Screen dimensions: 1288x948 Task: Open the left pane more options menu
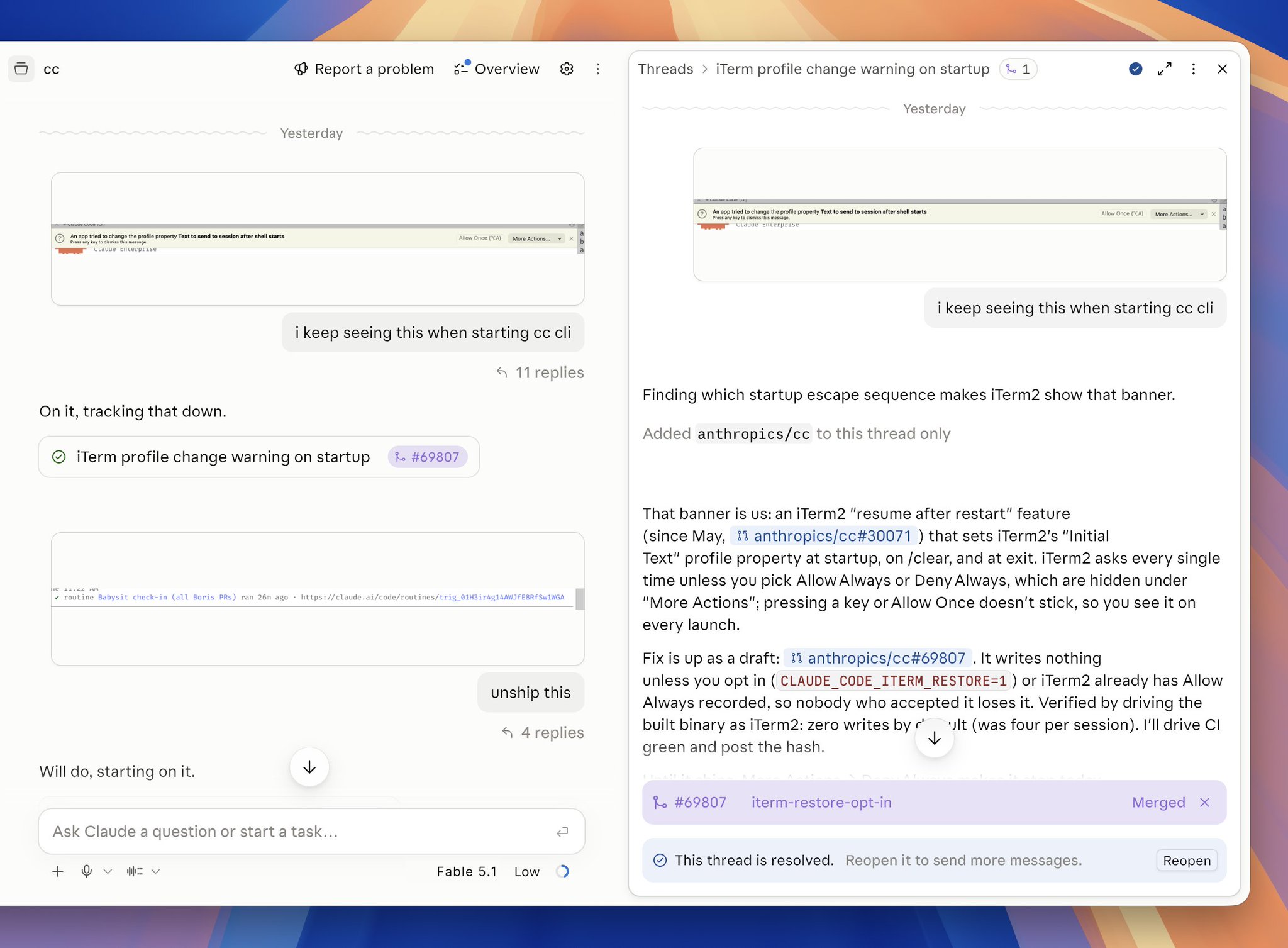tap(598, 69)
